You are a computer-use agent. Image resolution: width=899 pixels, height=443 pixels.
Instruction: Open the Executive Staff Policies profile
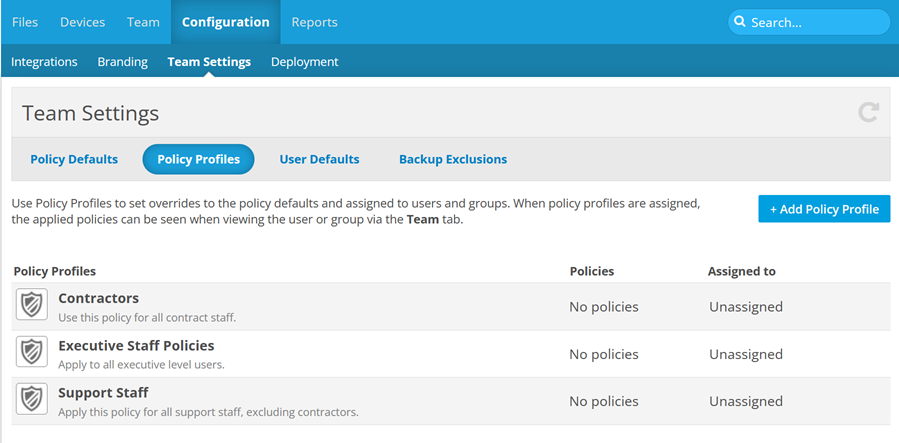click(x=136, y=346)
